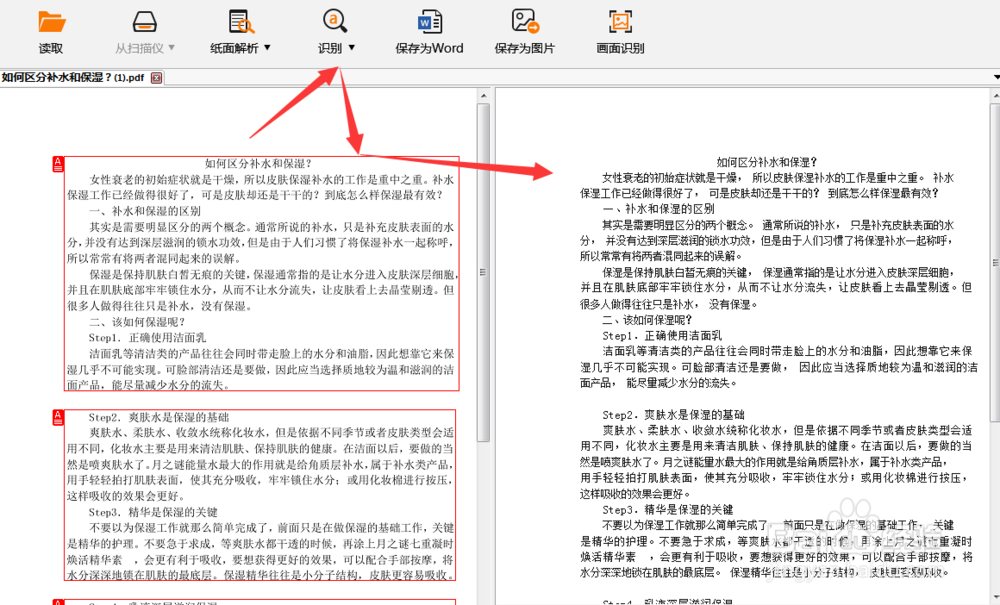Click the right pane vertical scrollbar thumb

point(996,261)
